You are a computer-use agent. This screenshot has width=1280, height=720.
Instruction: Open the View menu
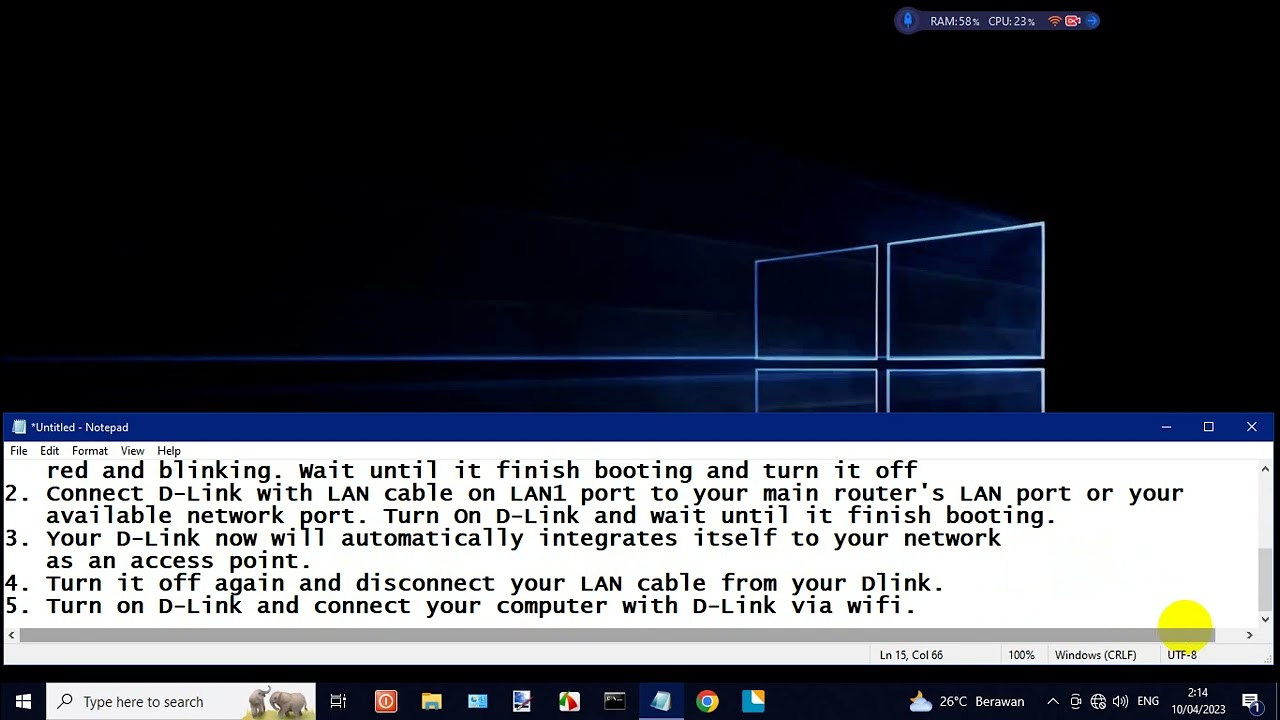point(132,451)
